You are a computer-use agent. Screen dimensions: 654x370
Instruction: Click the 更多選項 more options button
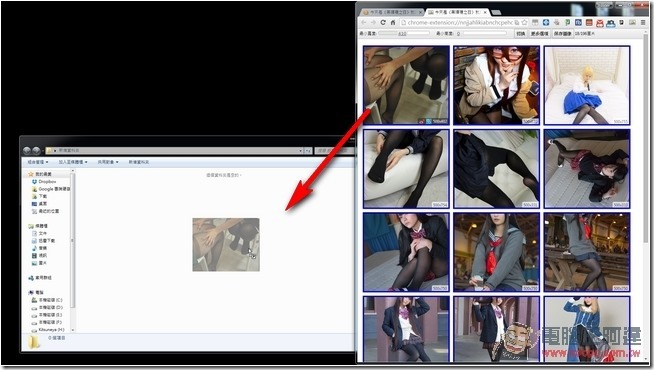click(539, 33)
